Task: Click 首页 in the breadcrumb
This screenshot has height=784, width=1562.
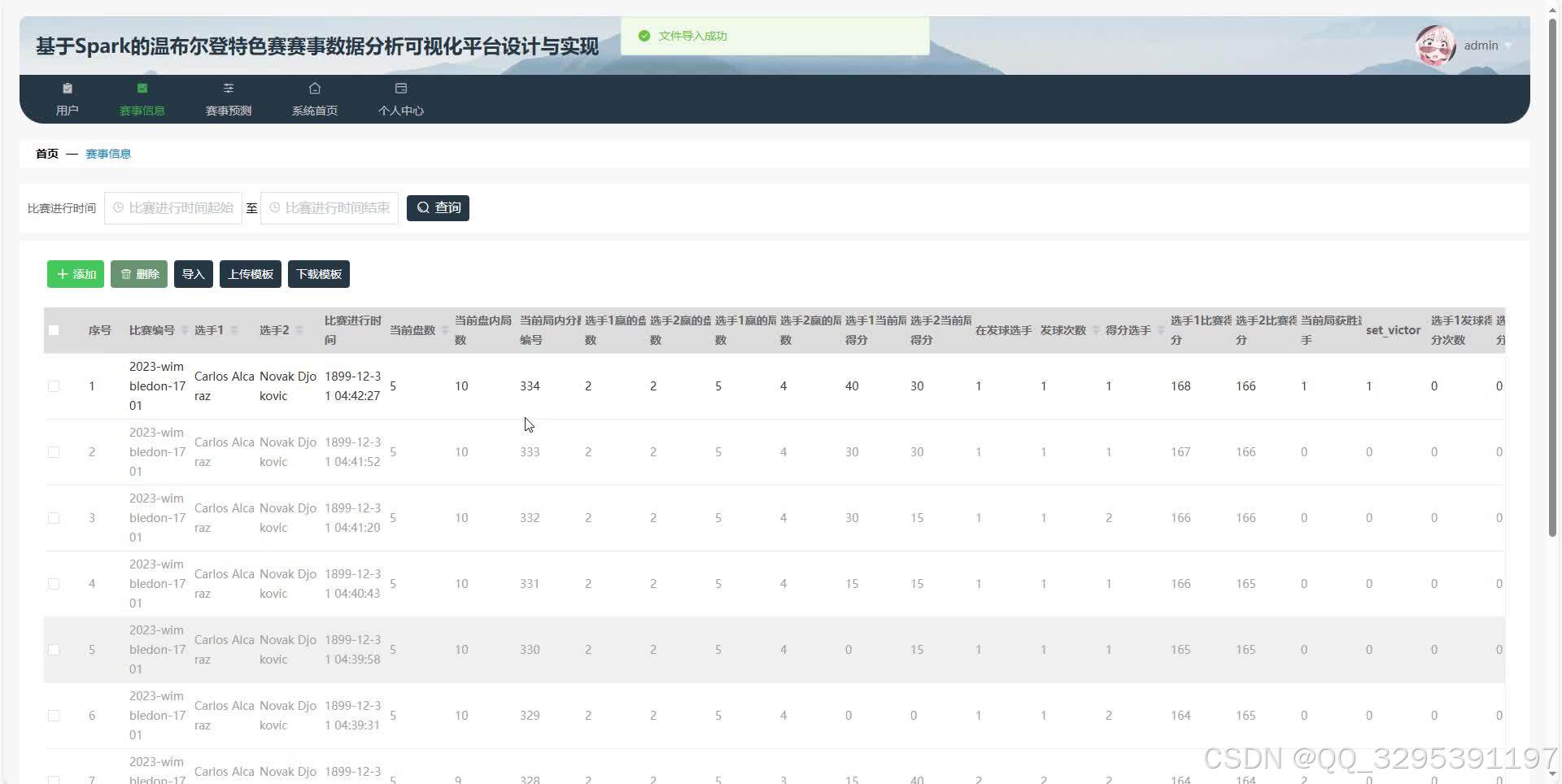Action: coord(47,154)
